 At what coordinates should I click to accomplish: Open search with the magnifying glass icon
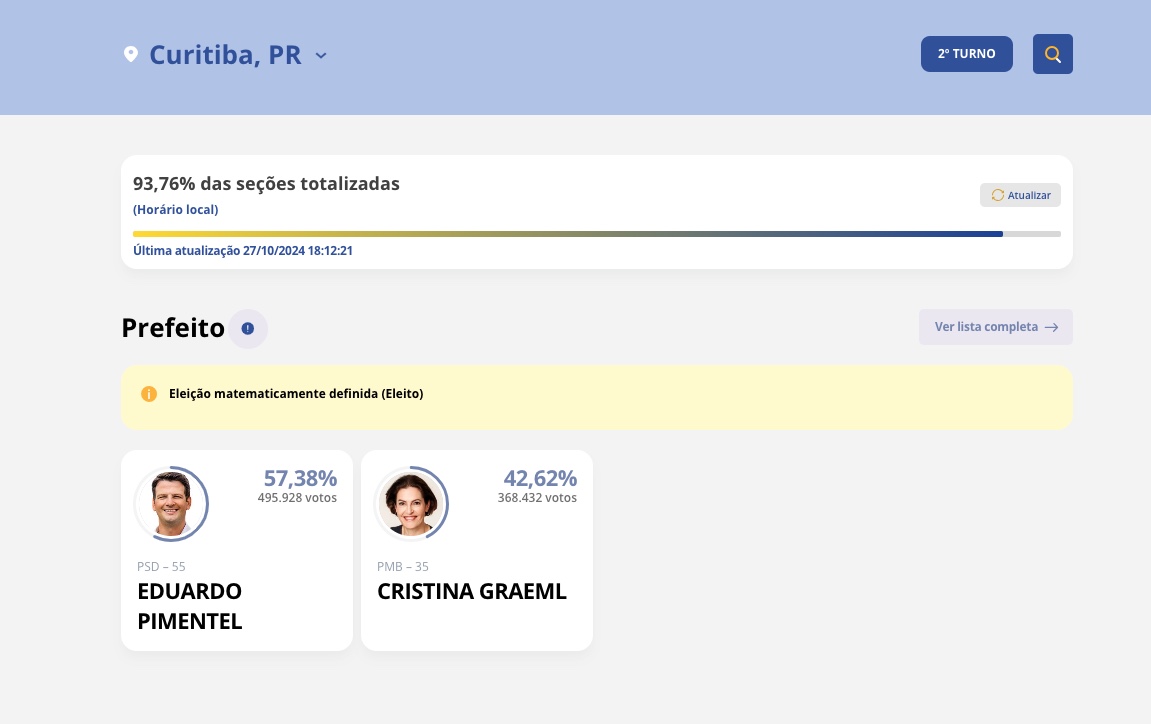(1052, 54)
